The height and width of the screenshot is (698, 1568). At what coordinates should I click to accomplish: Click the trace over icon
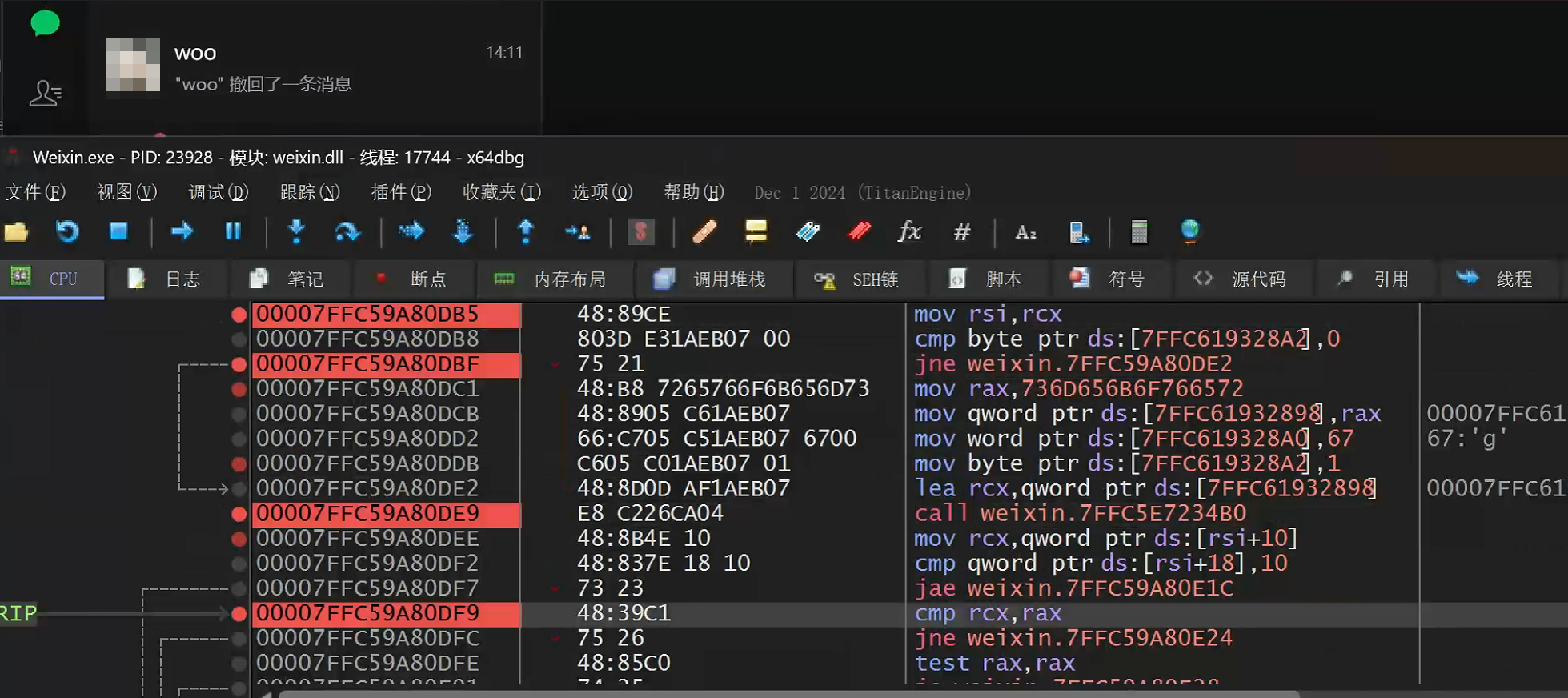pyautogui.click(x=463, y=231)
